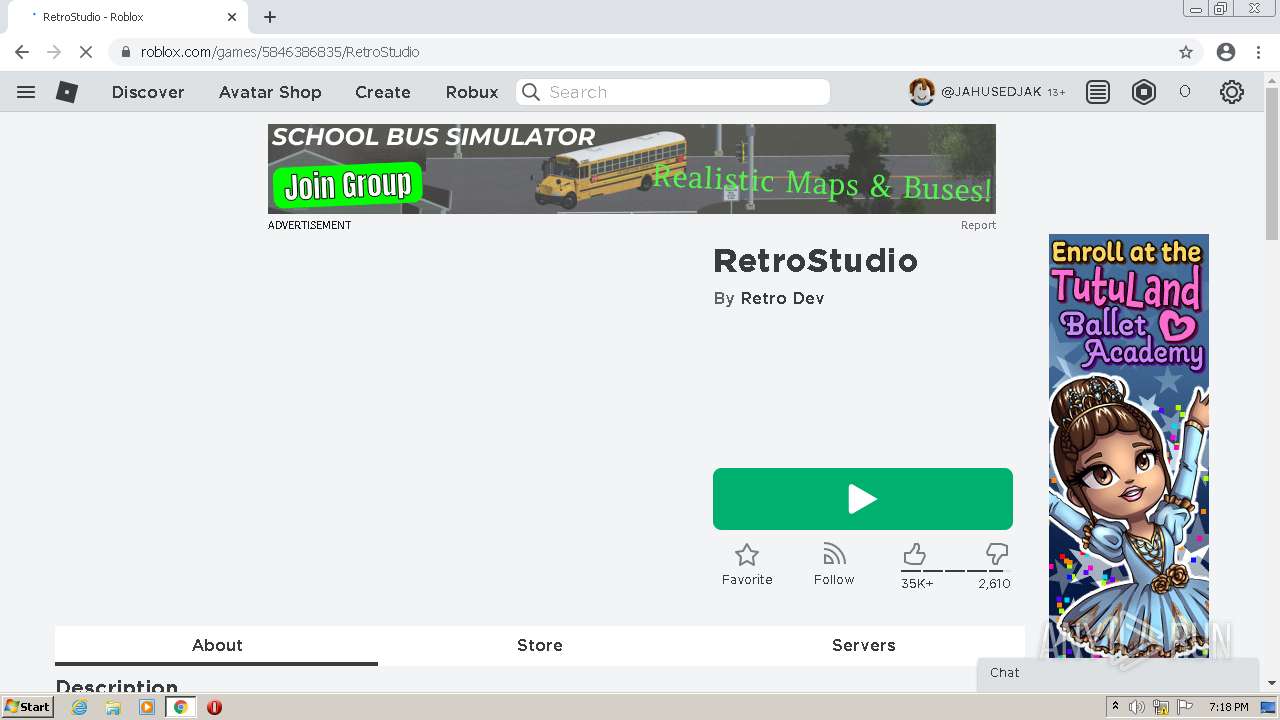
Task: Click the browser address bar URL
Action: pyautogui.click(x=280, y=52)
